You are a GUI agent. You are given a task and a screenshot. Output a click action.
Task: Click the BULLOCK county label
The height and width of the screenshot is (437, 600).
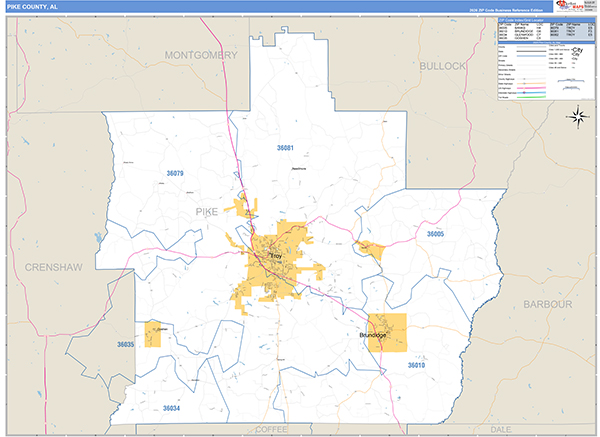pyautogui.click(x=442, y=66)
